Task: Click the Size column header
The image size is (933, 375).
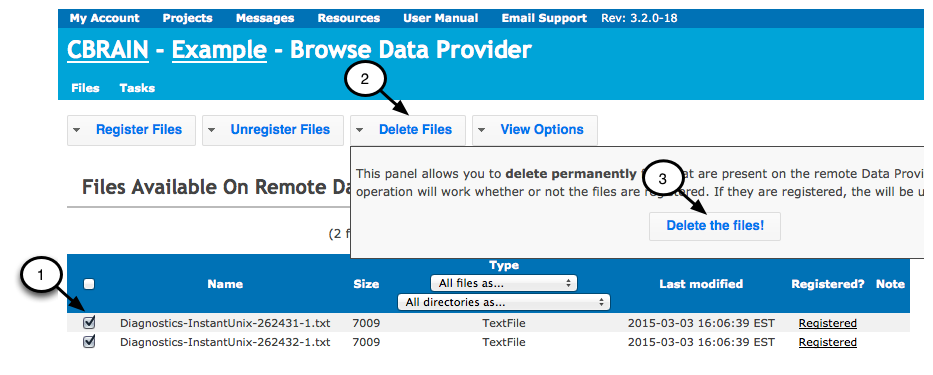Action: point(366,284)
